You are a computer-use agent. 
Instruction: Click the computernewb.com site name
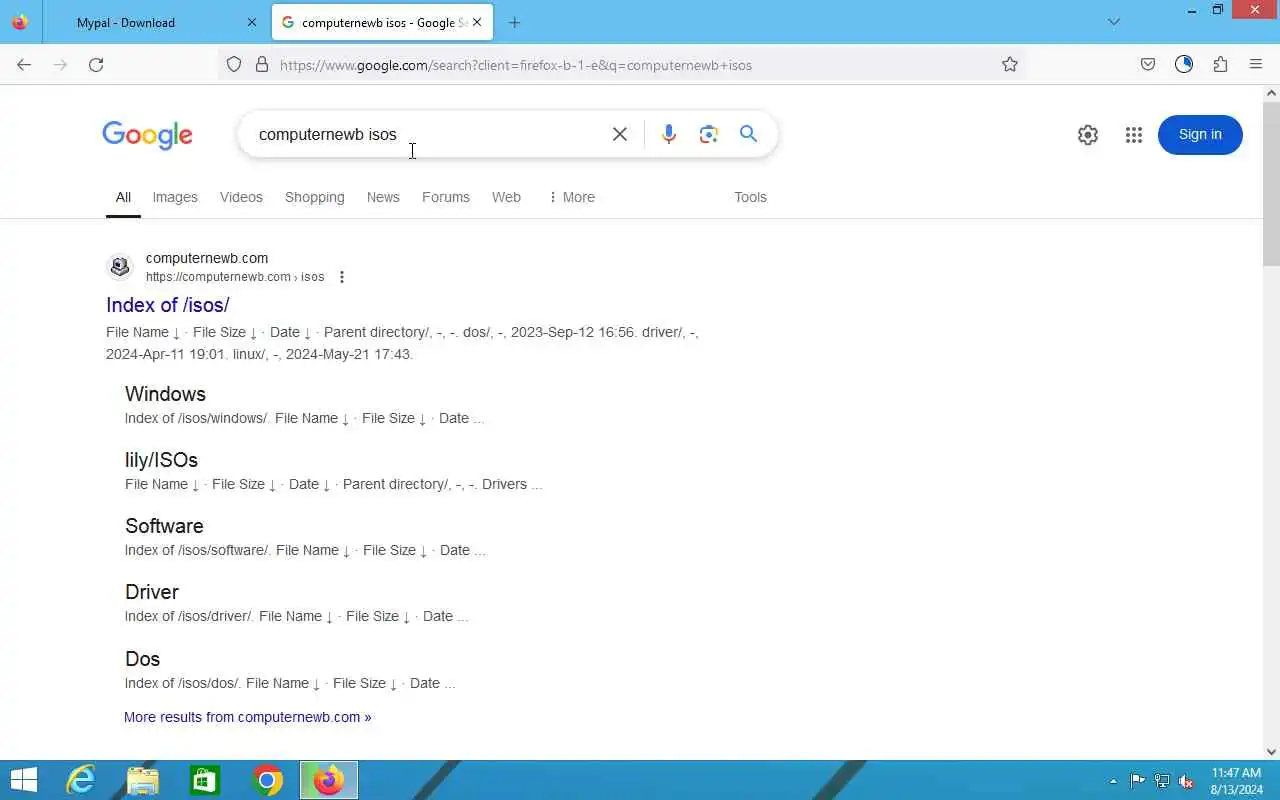point(207,258)
